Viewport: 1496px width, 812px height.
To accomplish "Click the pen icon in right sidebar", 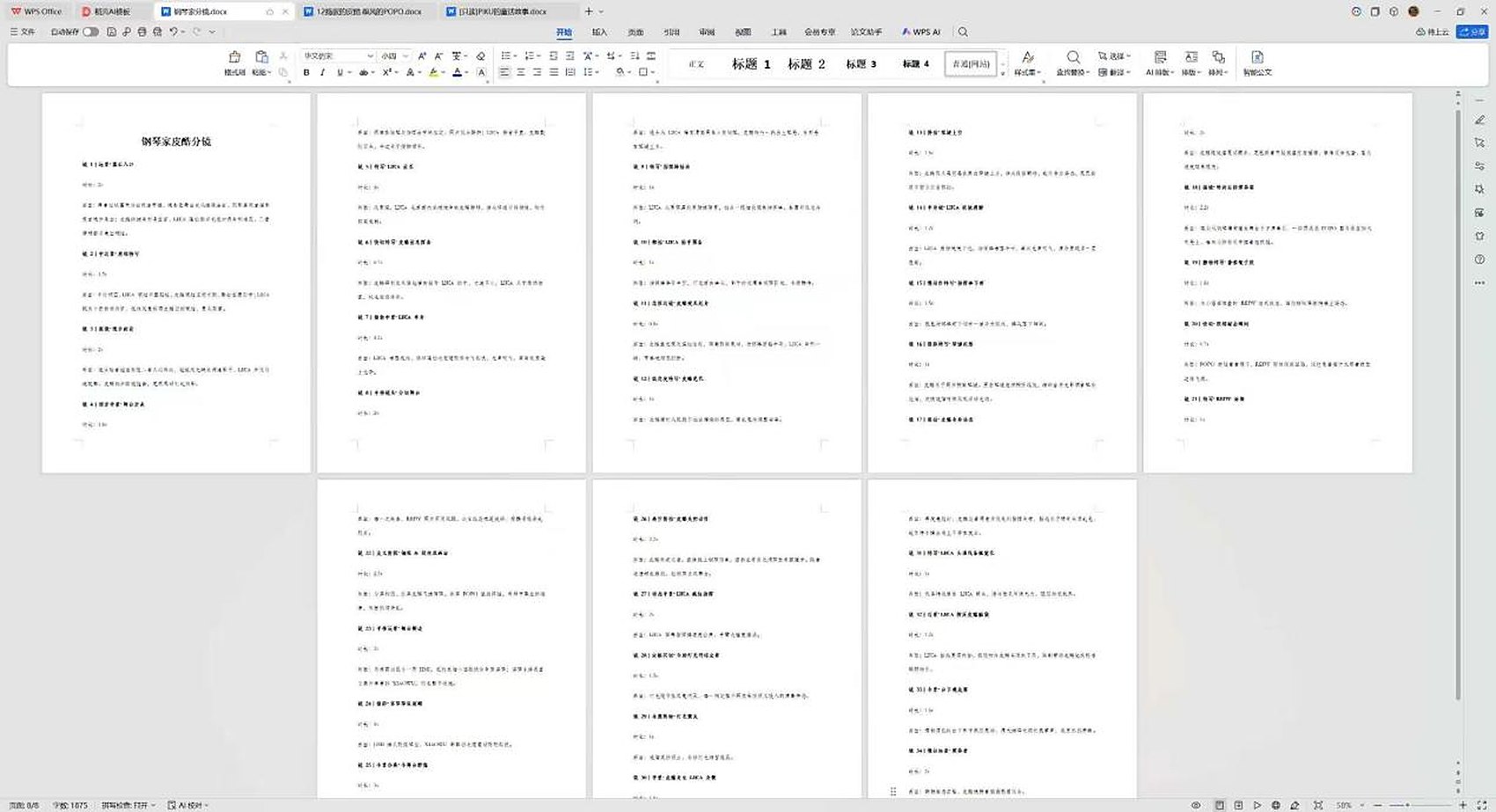I will point(1479,120).
